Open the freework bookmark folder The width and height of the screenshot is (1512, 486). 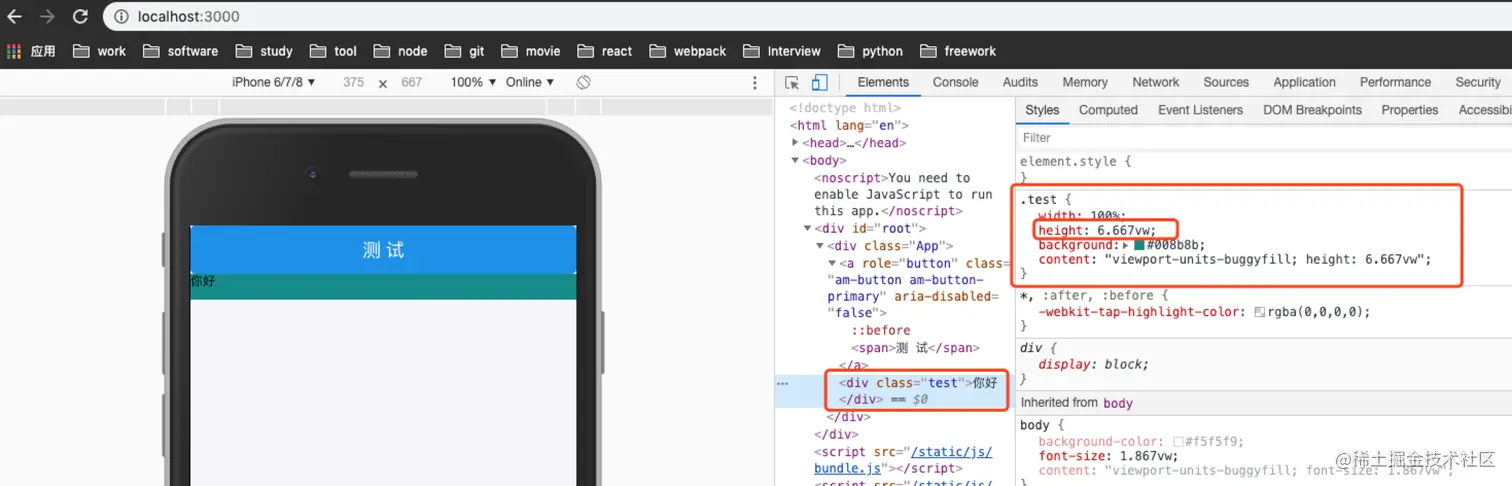(x=957, y=51)
